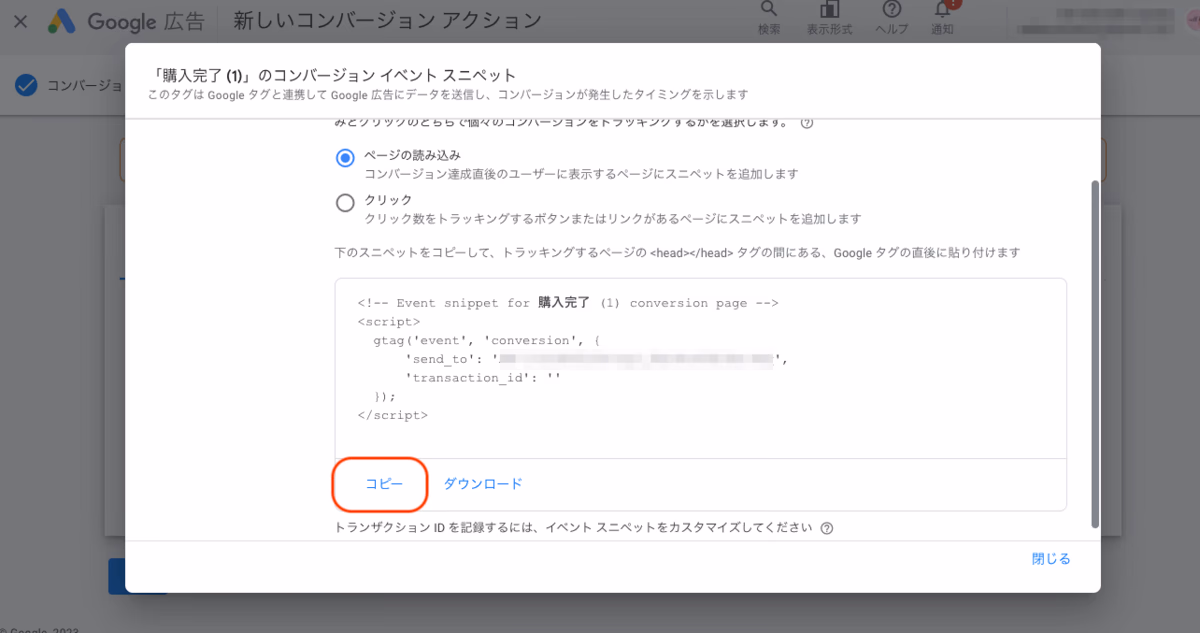Select the クリック radio button

345,203
